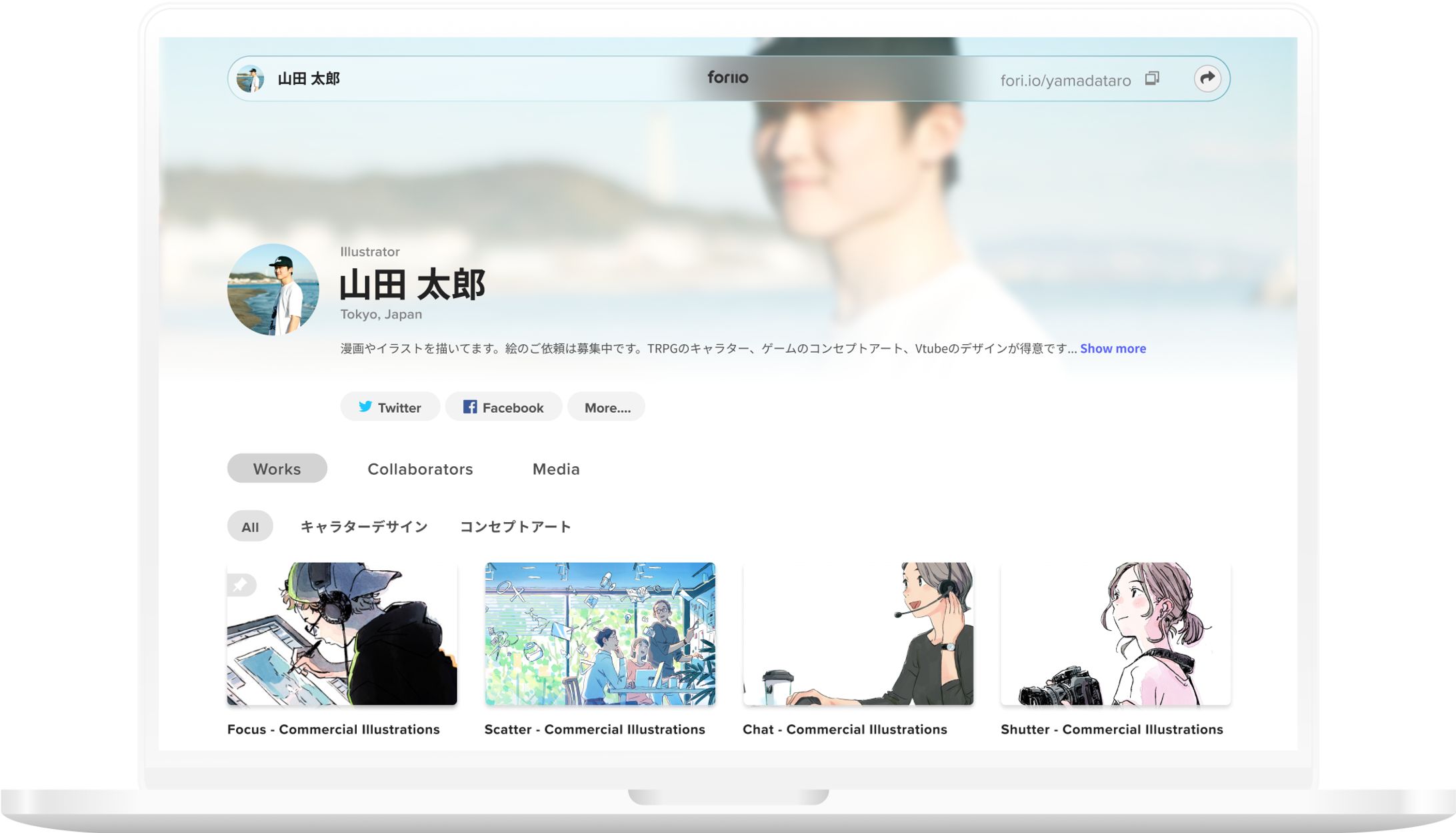The height and width of the screenshot is (833, 1456).
Task: Open the Shutter illustration thumbnail
Action: (1116, 634)
